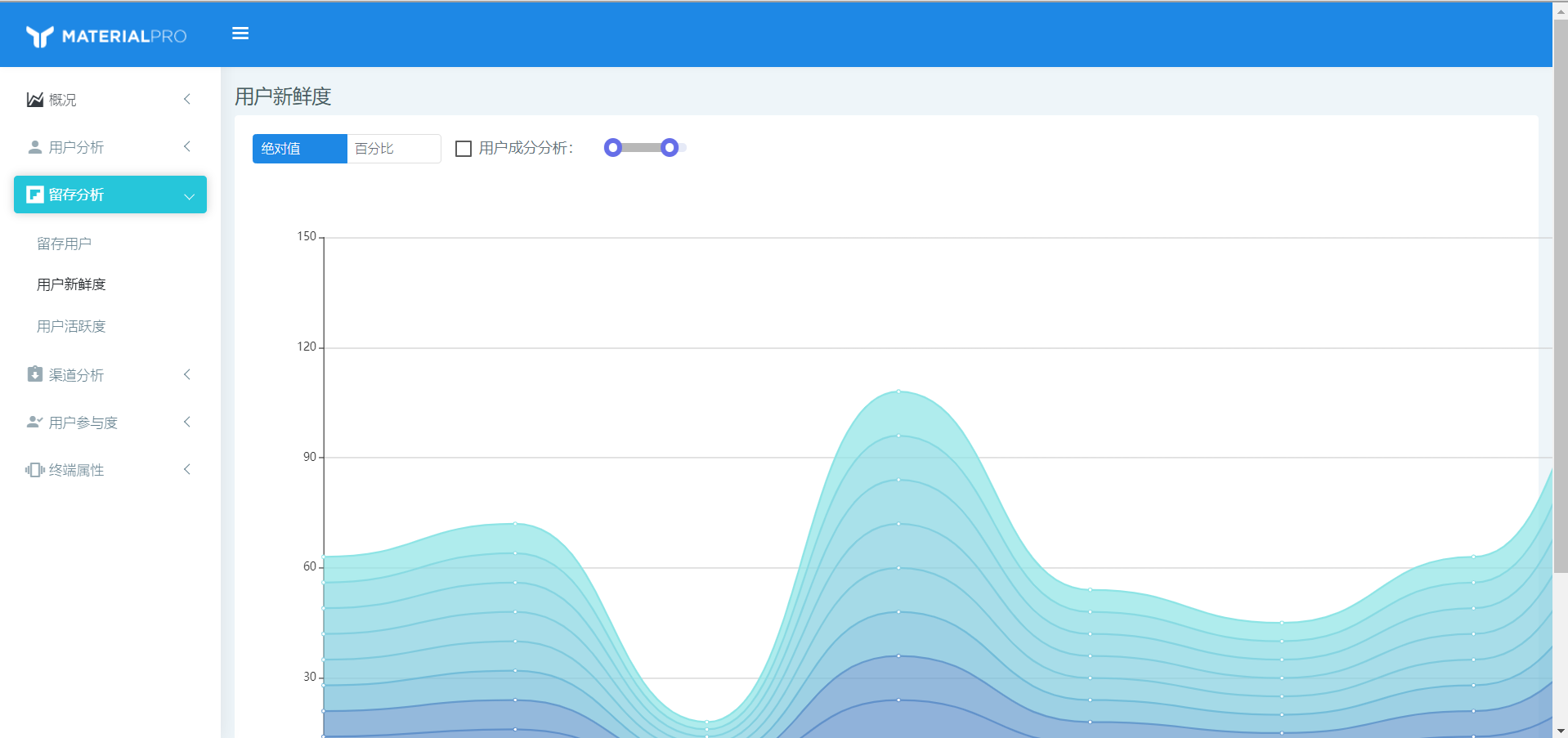Click the 90 y-axis label
This screenshot has height=738, width=1568.
pyautogui.click(x=310, y=457)
